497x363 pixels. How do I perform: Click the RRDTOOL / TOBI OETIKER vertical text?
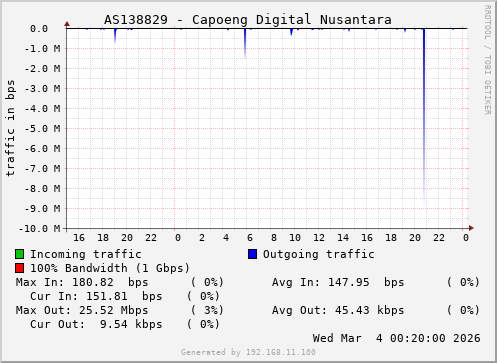(x=488, y=60)
